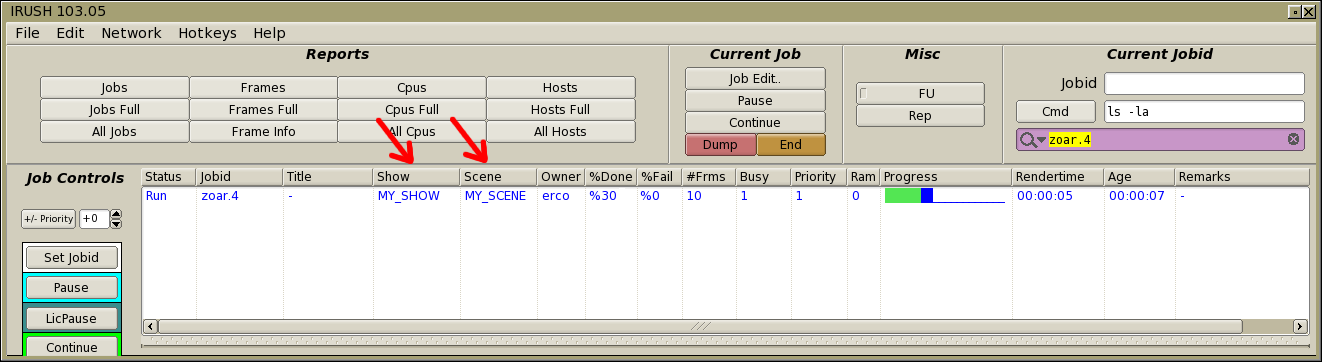Click the Jobs report button
1322x362 pixels.
(114, 88)
